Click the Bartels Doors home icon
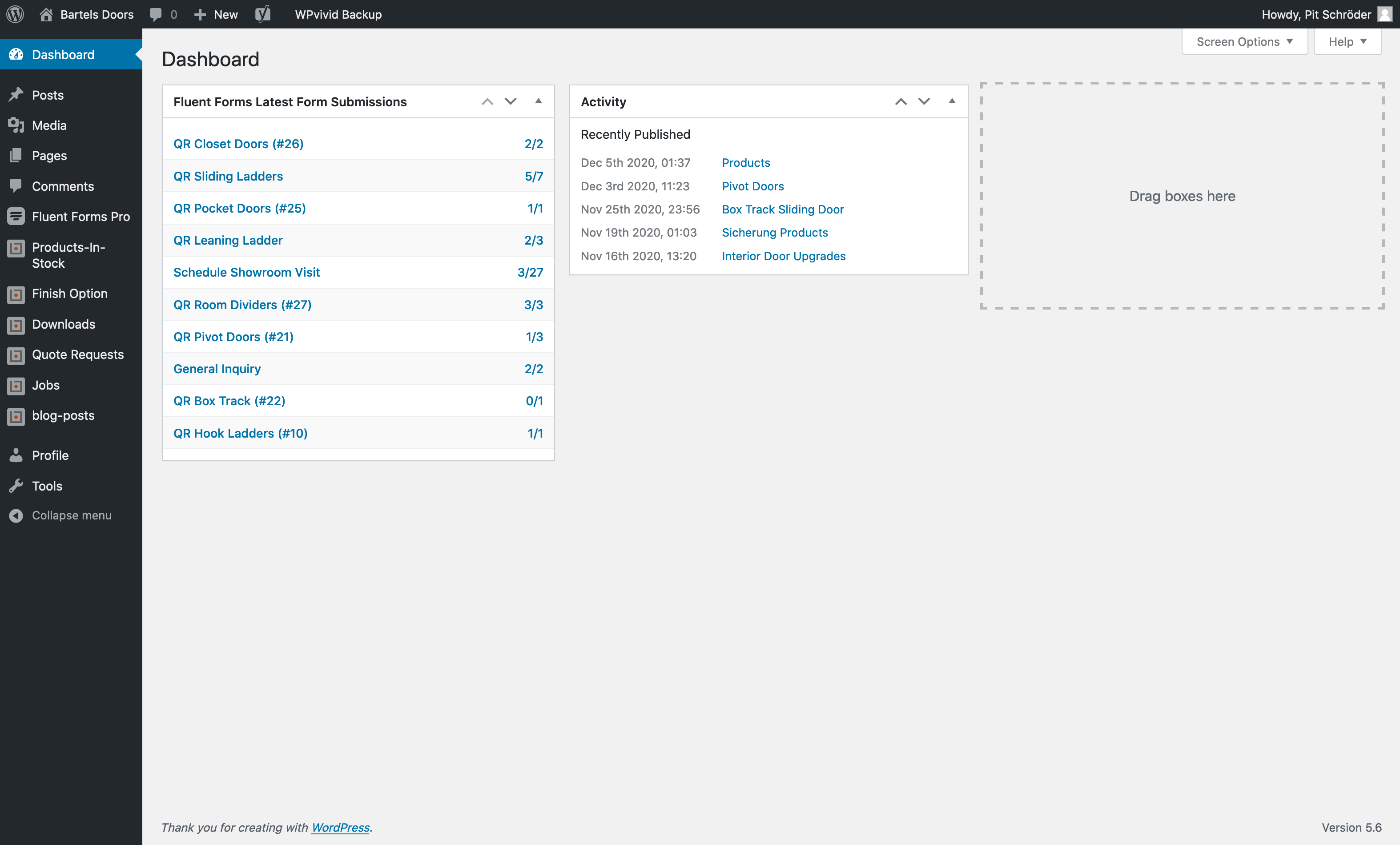Screen dimensions: 1400x845 pos(46,14)
